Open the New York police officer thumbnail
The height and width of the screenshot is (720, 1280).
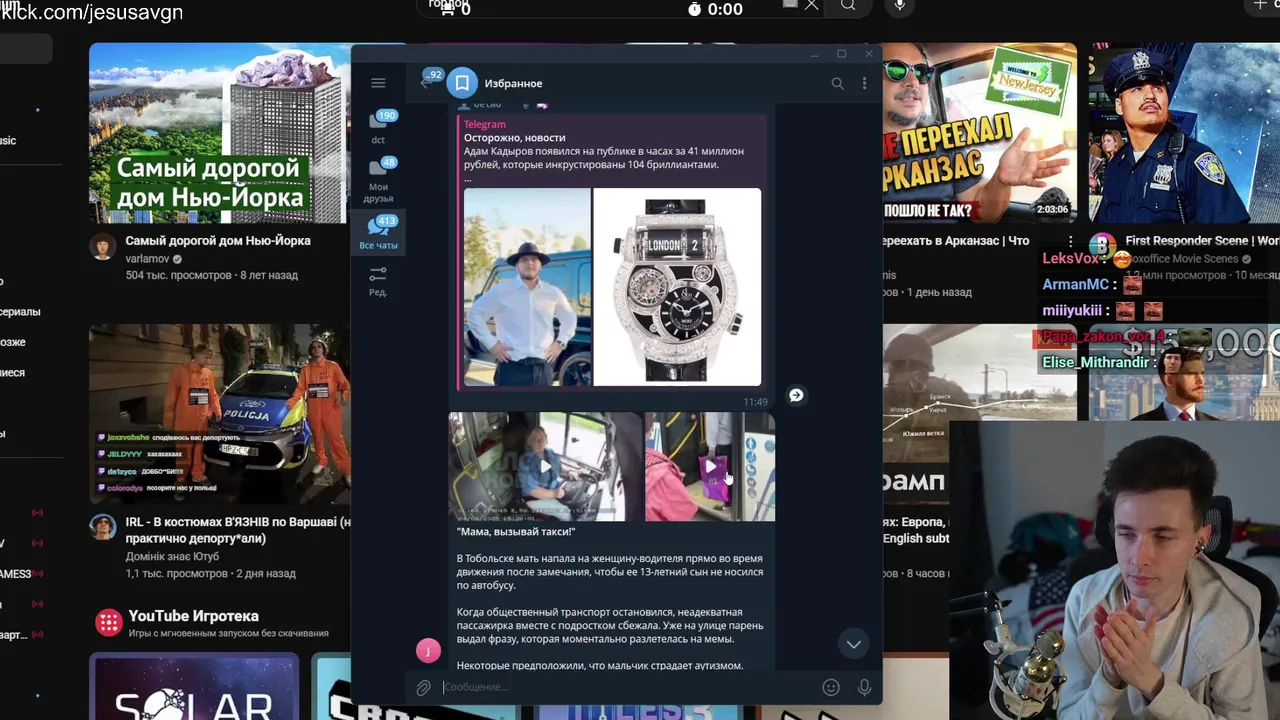coord(1184,133)
